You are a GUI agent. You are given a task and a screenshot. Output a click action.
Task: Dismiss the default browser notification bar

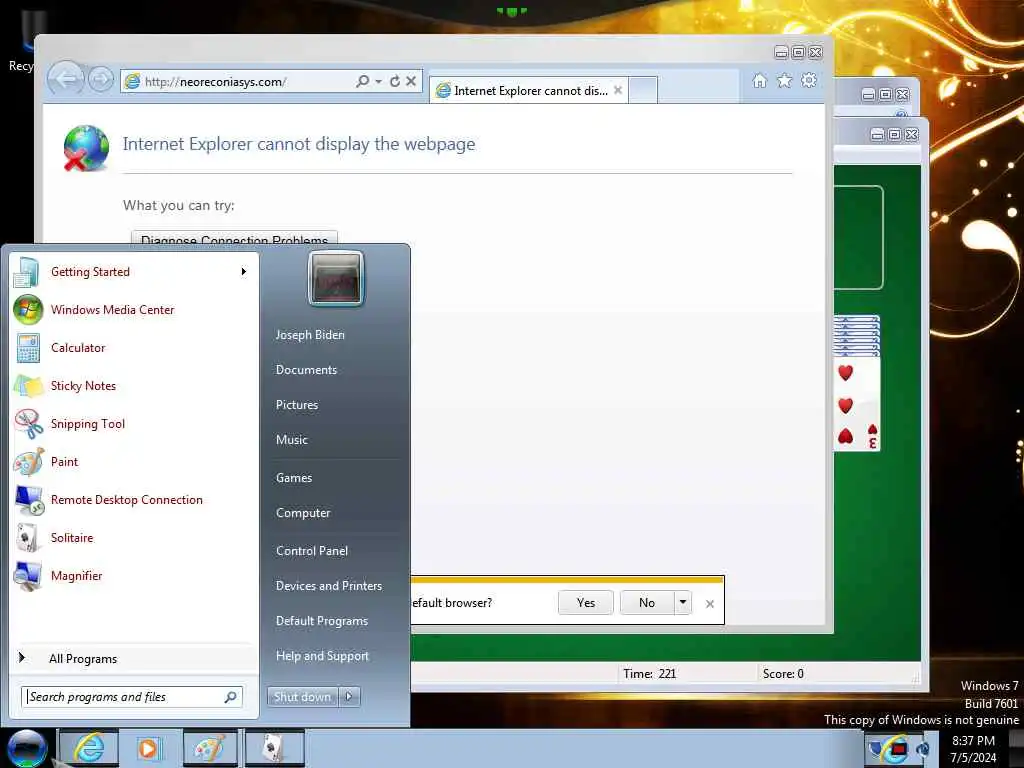pos(710,604)
